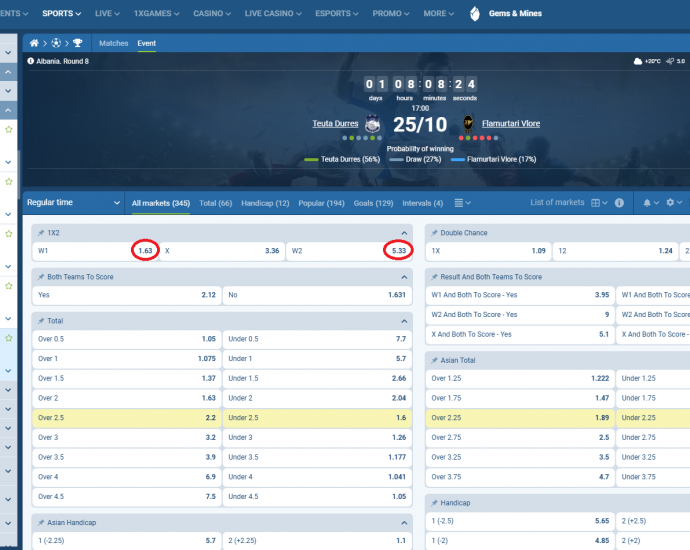Switch to the Event tab
Screen dimensions: 690x550
(x=147, y=43)
